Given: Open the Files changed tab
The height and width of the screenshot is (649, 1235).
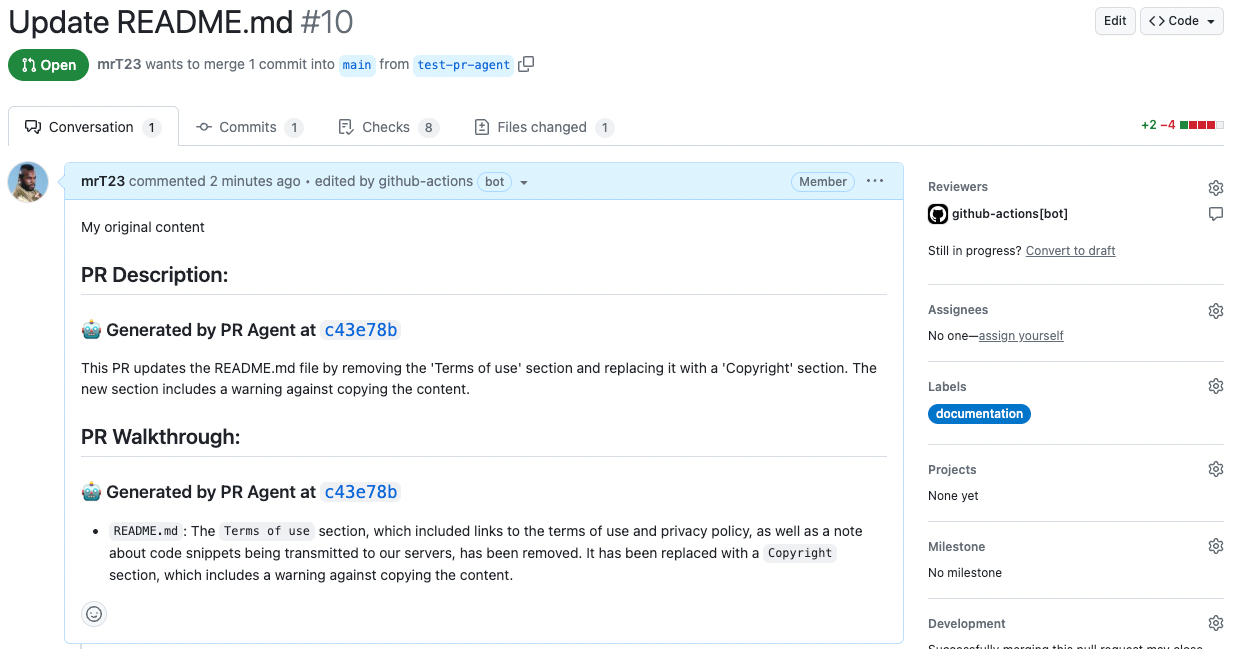Looking at the screenshot, I should [542, 127].
